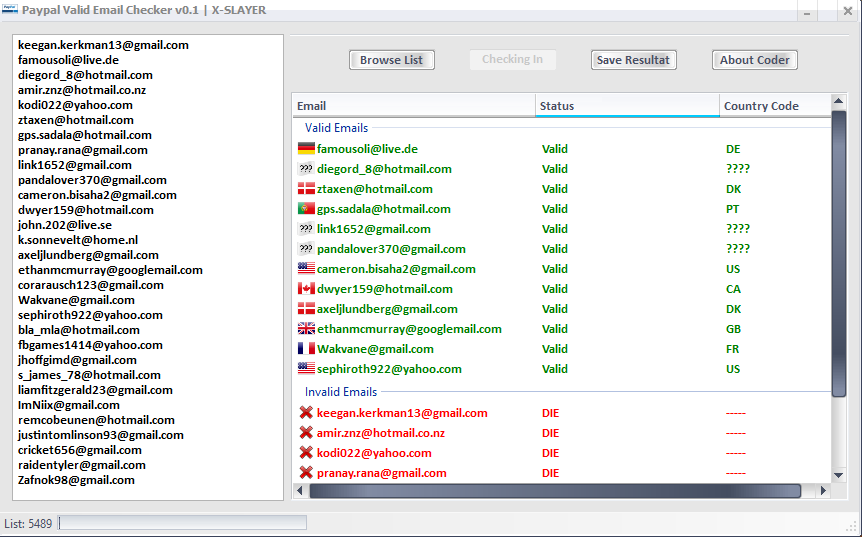Click the grayed Checking In button
The height and width of the screenshot is (537, 862).
(512, 59)
